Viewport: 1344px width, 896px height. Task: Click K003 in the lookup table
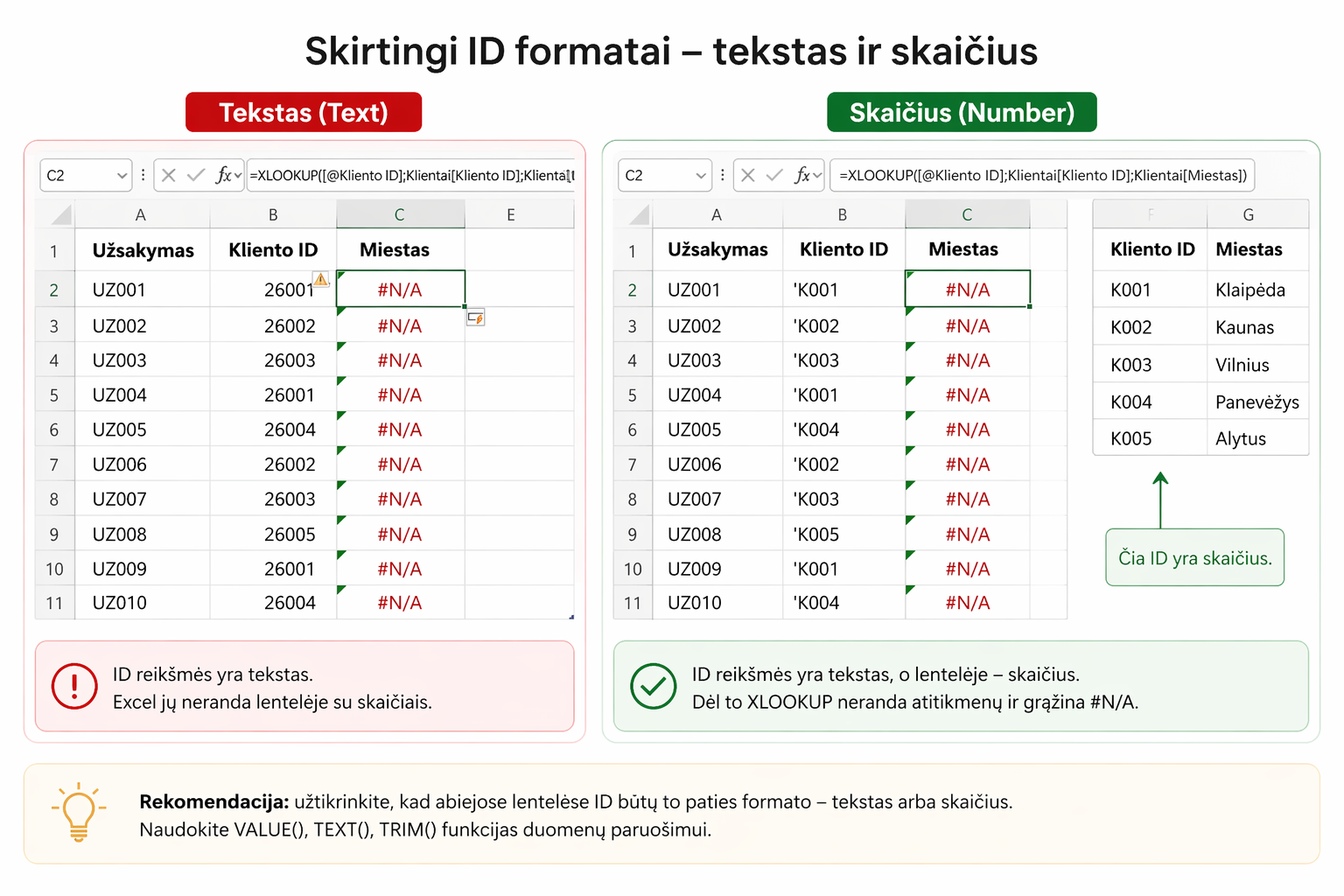tap(1150, 364)
